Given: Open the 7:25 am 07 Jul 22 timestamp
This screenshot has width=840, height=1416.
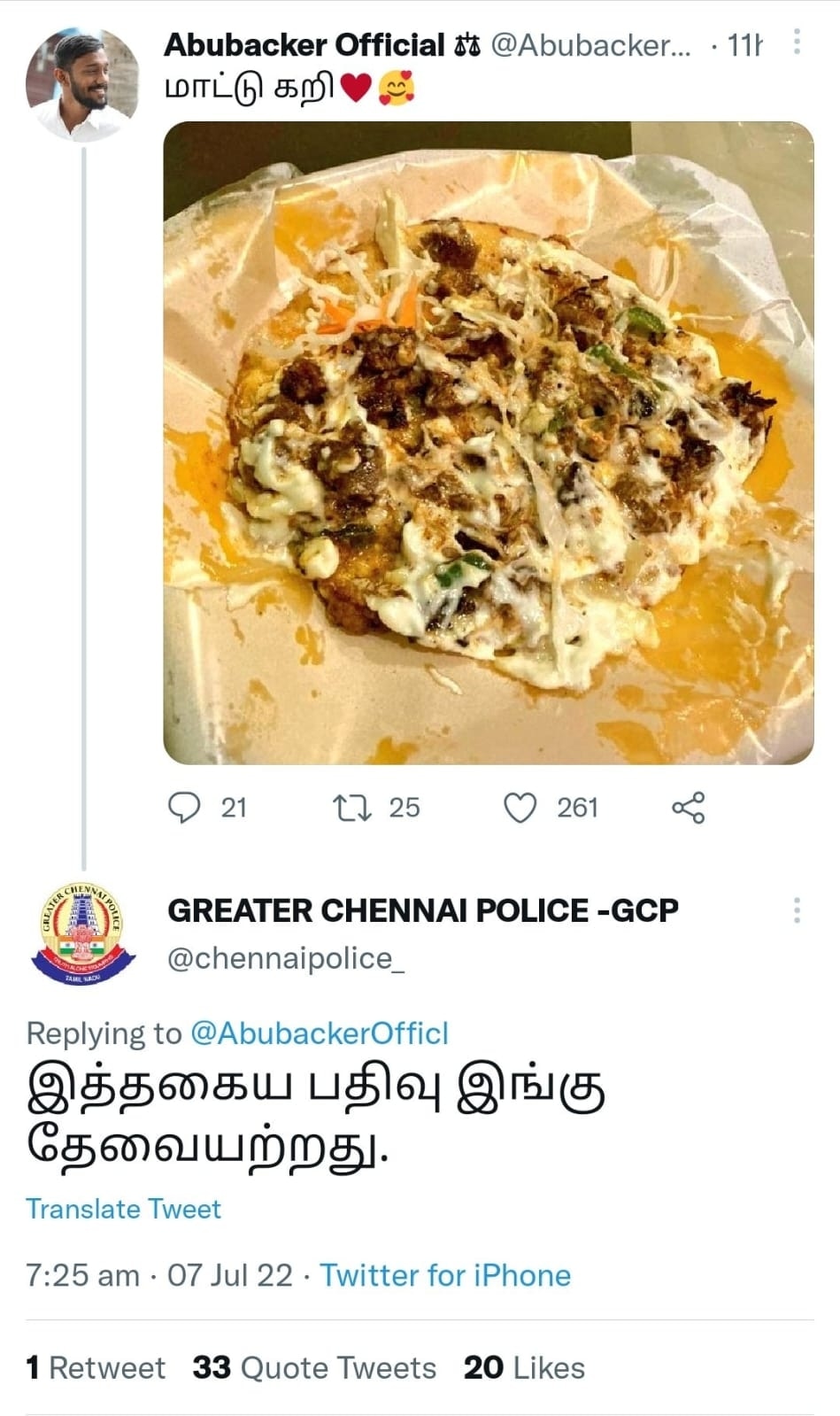Looking at the screenshot, I should tap(159, 1275).
